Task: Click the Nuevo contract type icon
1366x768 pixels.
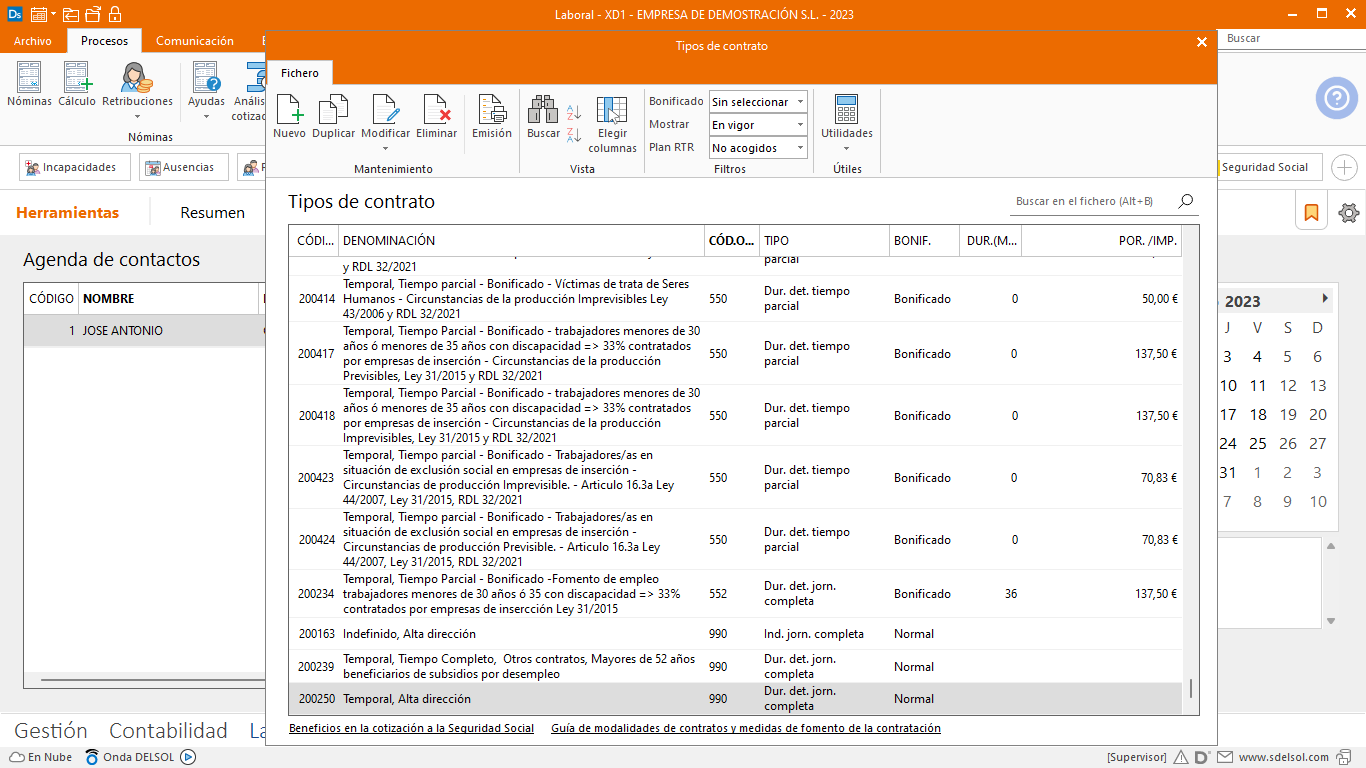Action: click(289, 117)
